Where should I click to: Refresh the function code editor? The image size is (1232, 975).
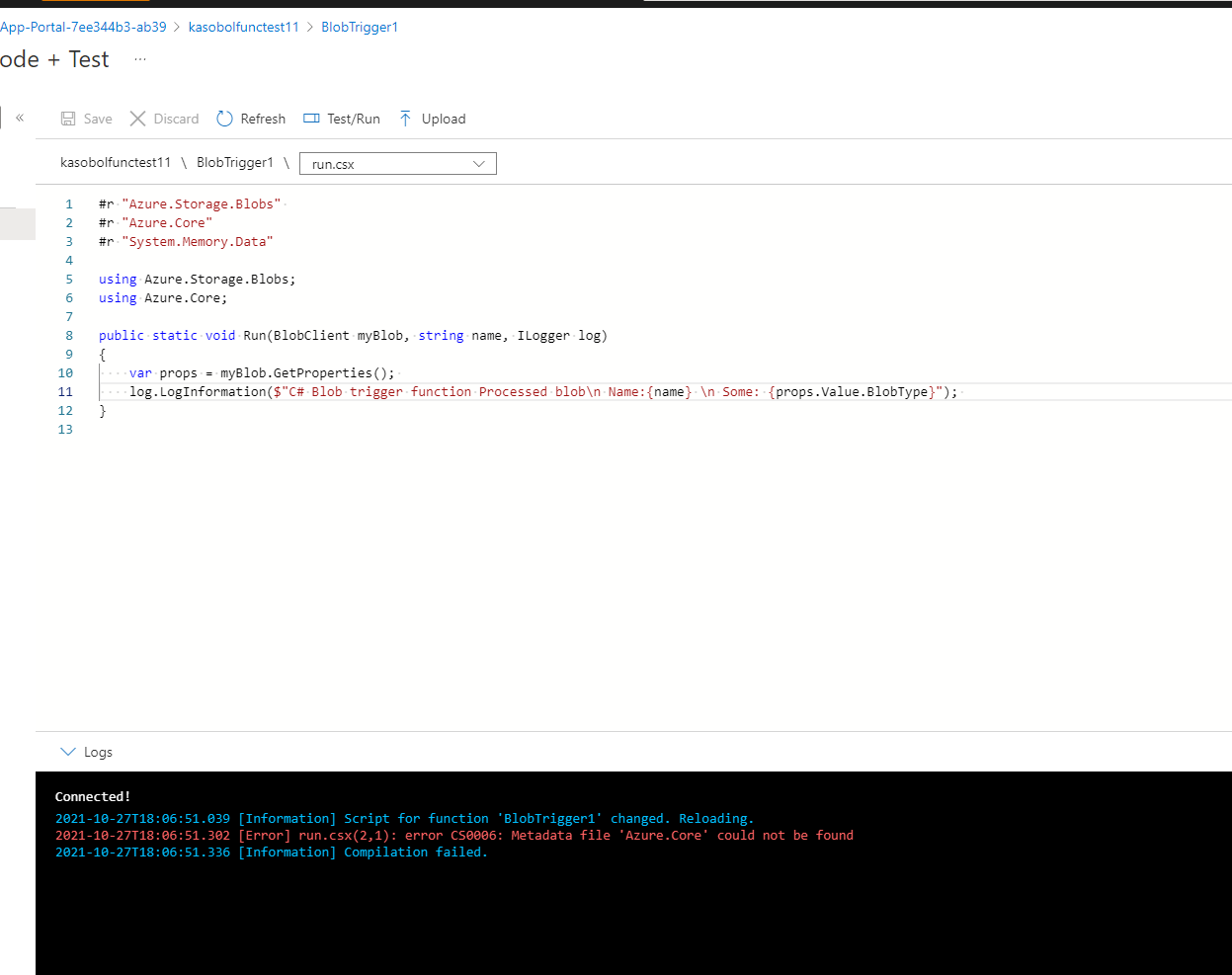(x=250, y=119)
